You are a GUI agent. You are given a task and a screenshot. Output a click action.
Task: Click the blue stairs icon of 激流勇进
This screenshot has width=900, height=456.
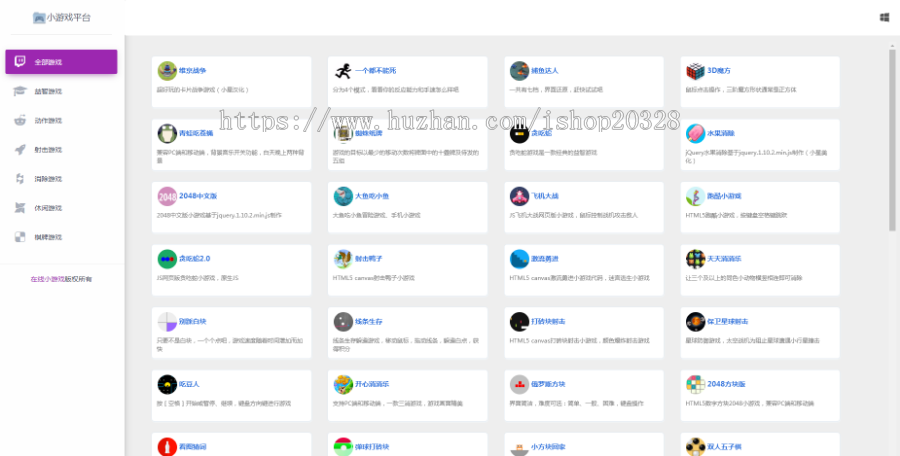[519, 259]
